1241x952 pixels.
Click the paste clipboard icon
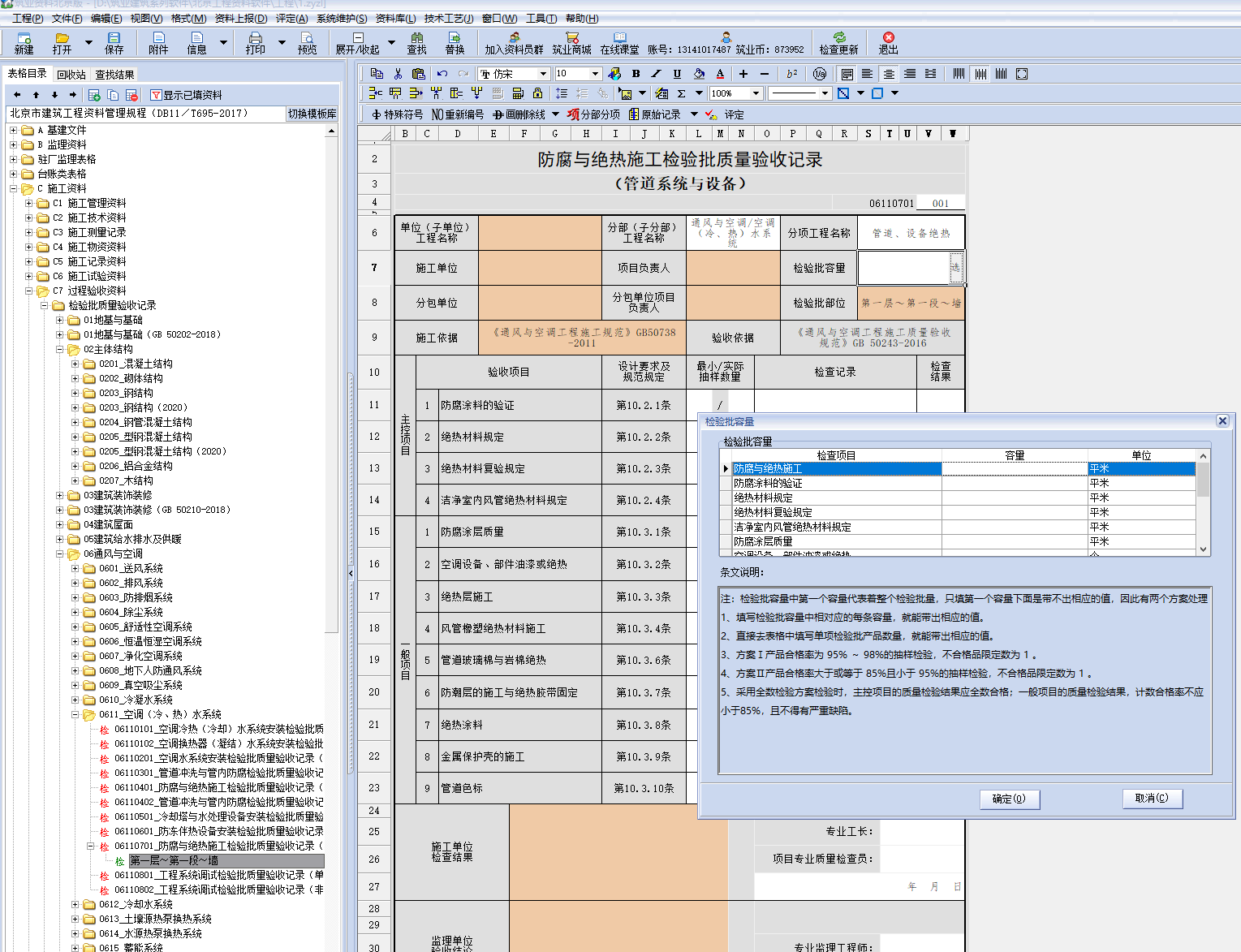tap(419, 74)
